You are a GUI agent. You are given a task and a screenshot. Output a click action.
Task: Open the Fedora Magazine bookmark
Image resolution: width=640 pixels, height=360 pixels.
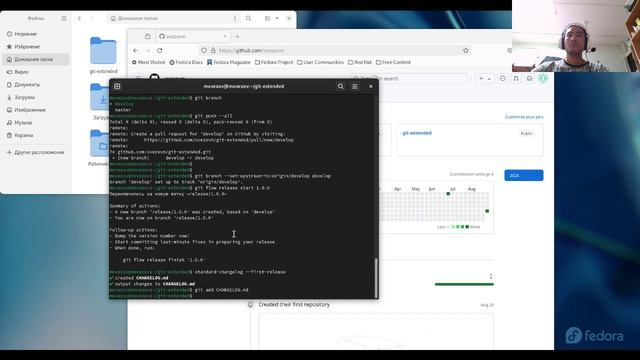(229, 62)
